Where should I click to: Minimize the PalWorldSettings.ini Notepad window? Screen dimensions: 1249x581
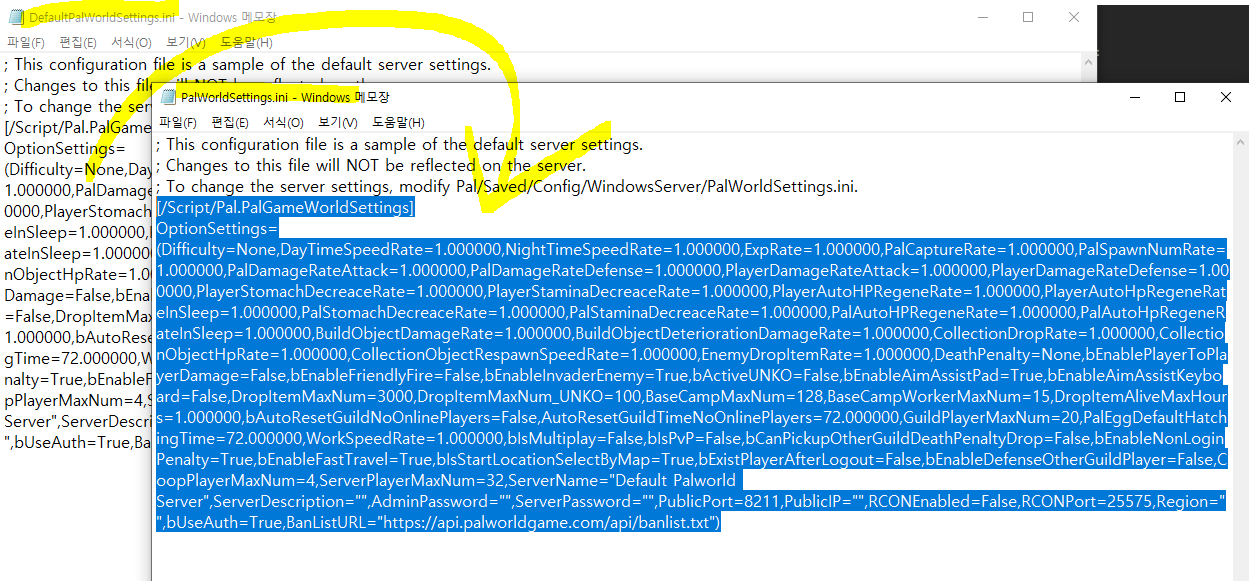1134,97
